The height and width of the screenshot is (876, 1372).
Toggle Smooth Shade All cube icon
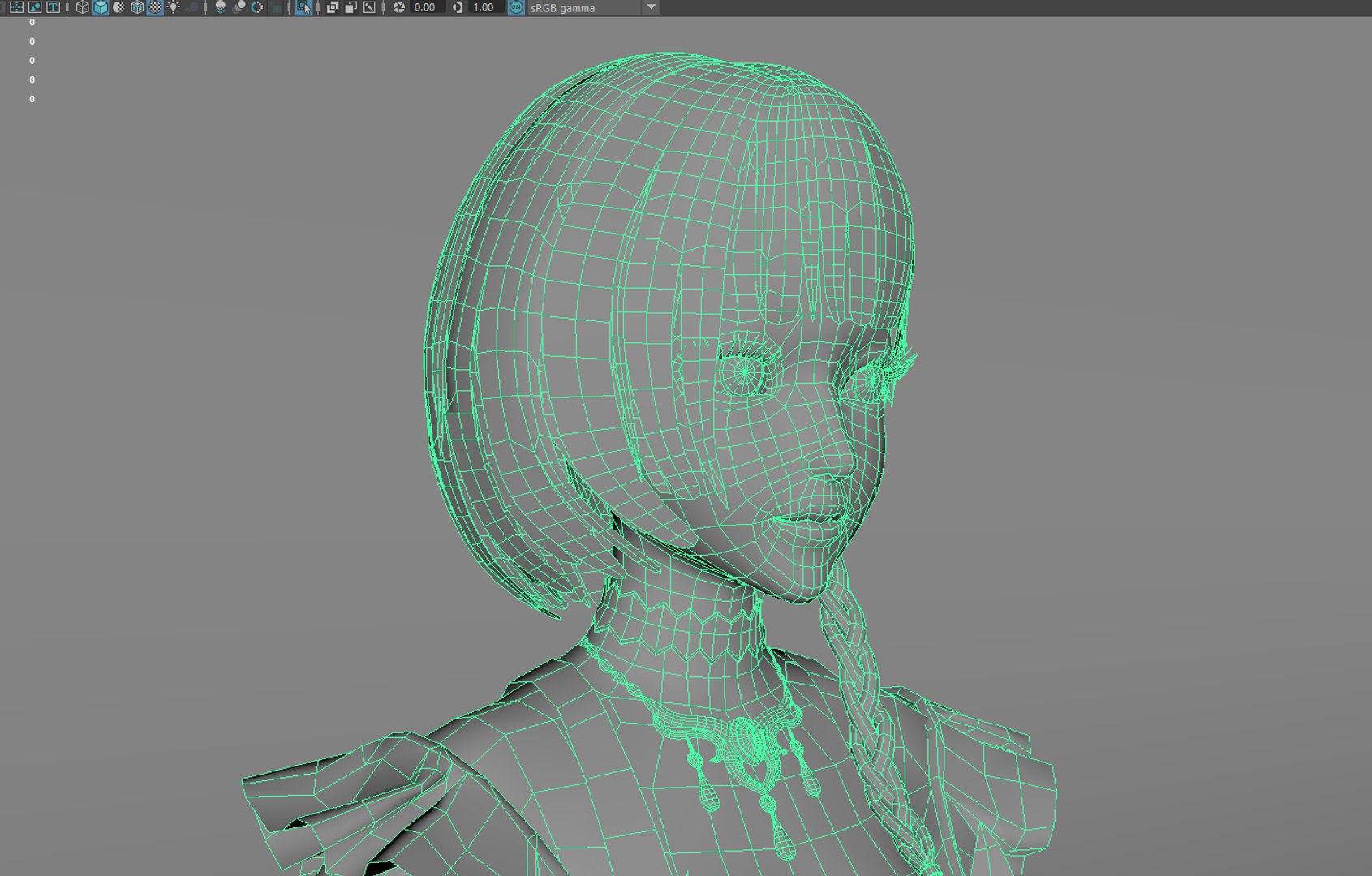101,7
